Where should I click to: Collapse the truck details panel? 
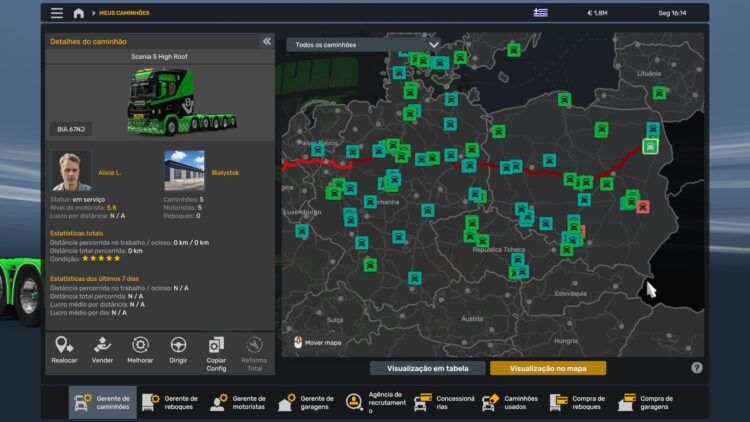(266, 41)
